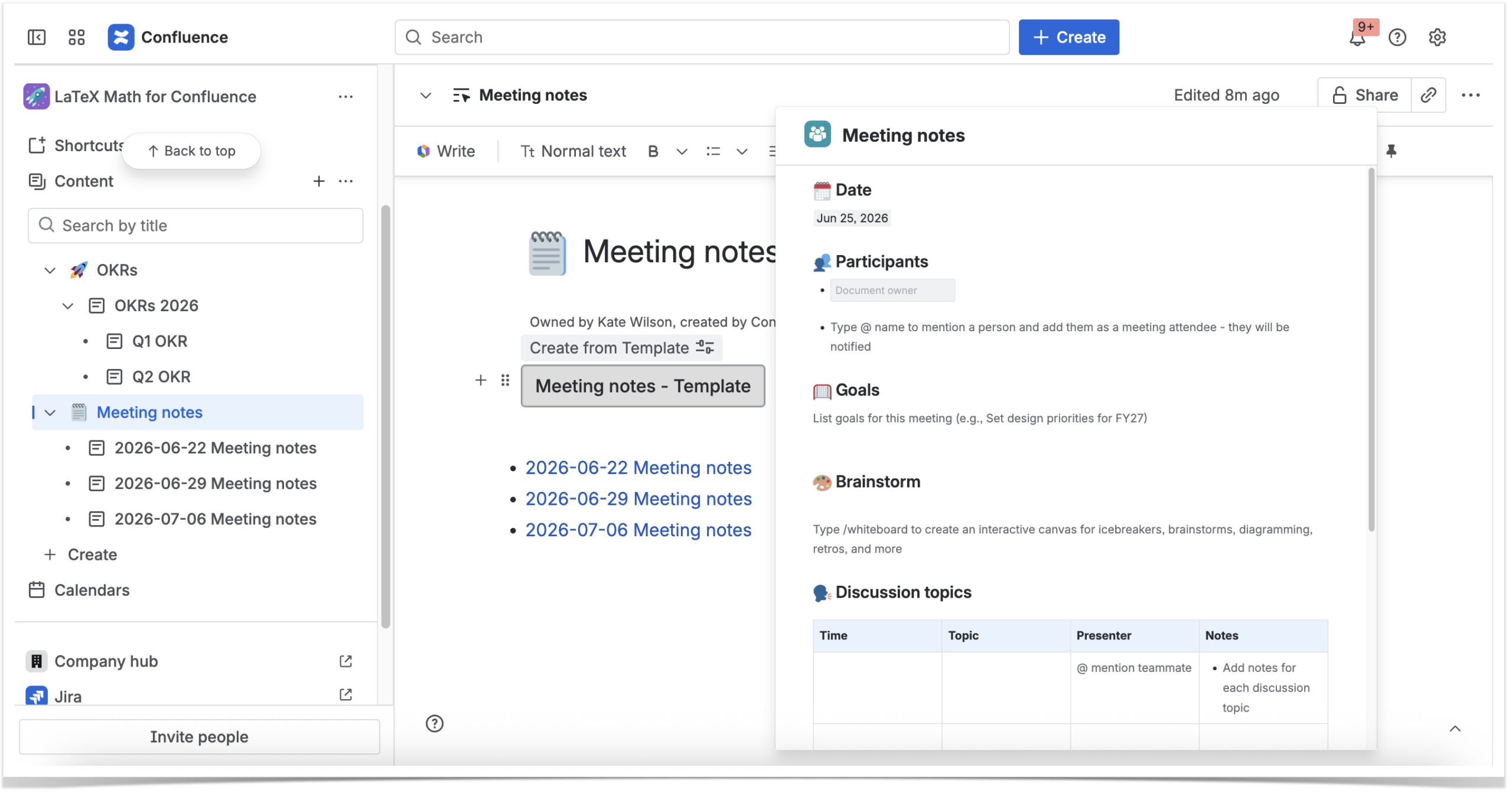Click the floating help icon at bottom
Image resolution: width=1512 pixels, height=793 pixels.
(x=435, y=723)
